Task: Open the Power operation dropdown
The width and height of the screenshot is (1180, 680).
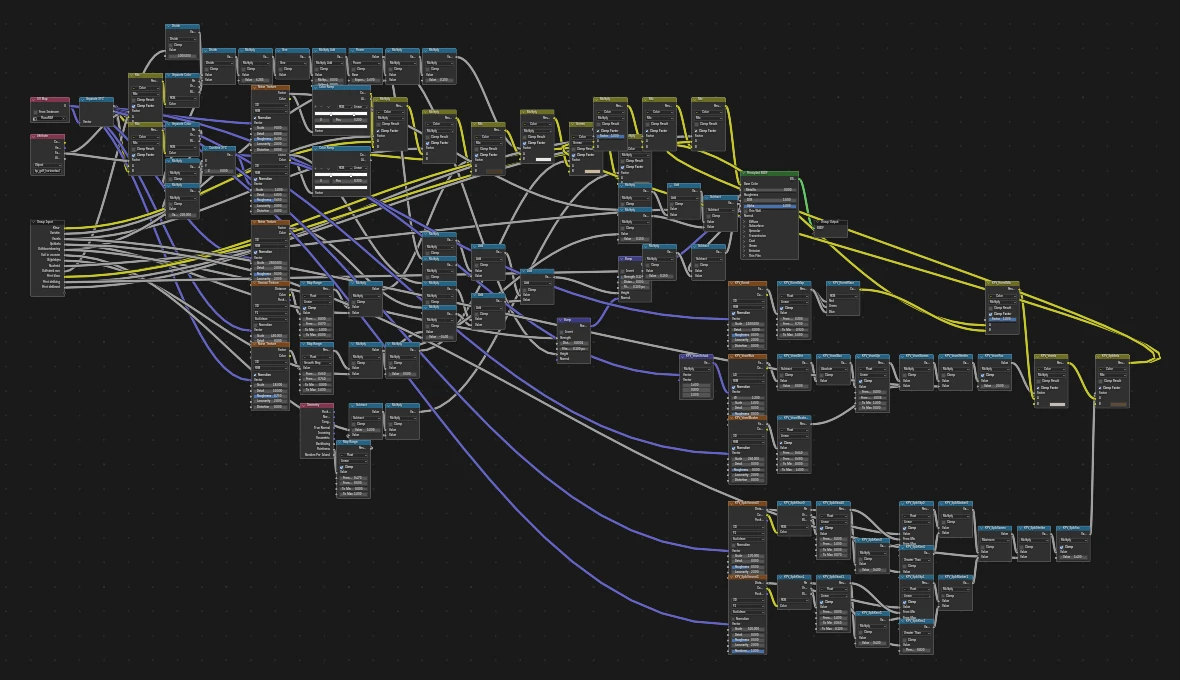Action: click(366, 63)
